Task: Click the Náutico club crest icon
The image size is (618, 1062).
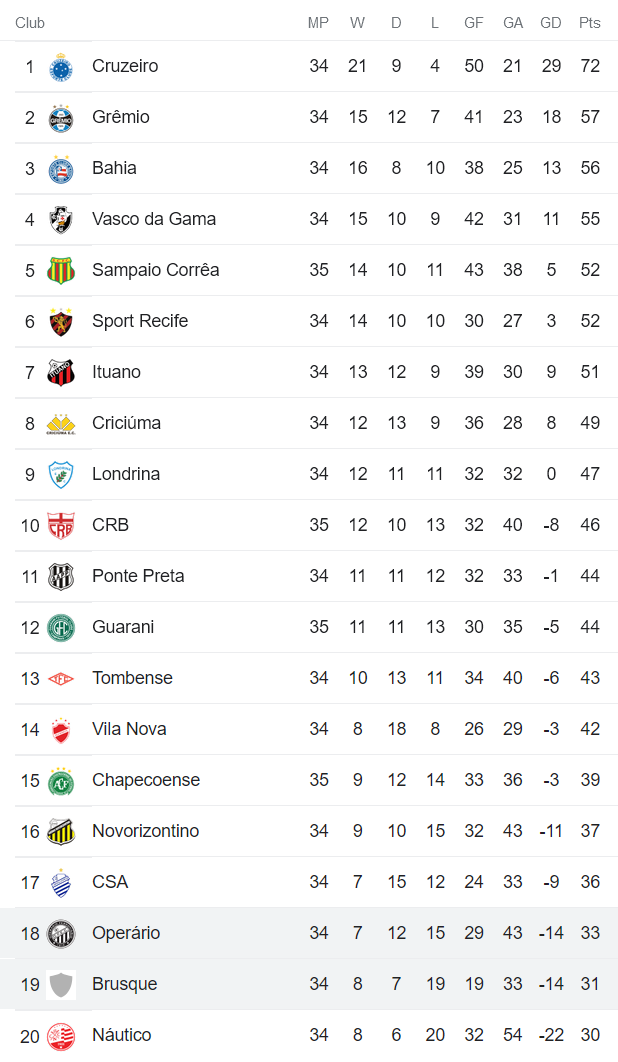Action: coord(61,1036)
